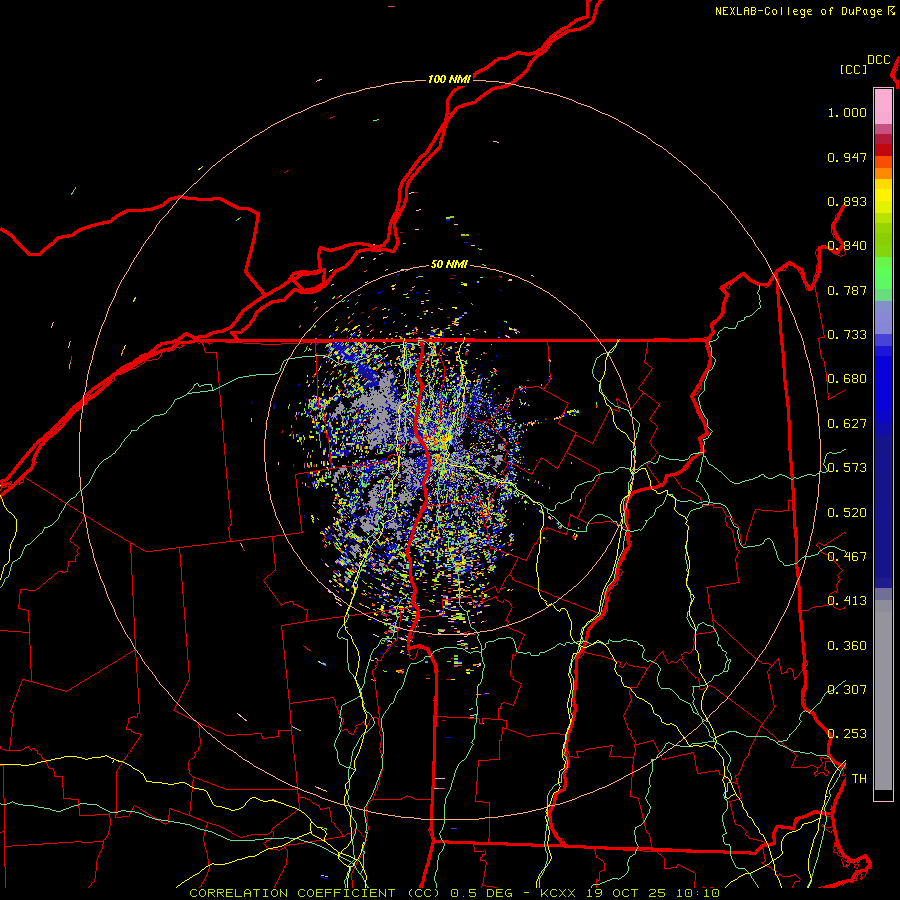Click the 0.253 scale value
Viewport: 900px width, 900px height.
point(847,734)
